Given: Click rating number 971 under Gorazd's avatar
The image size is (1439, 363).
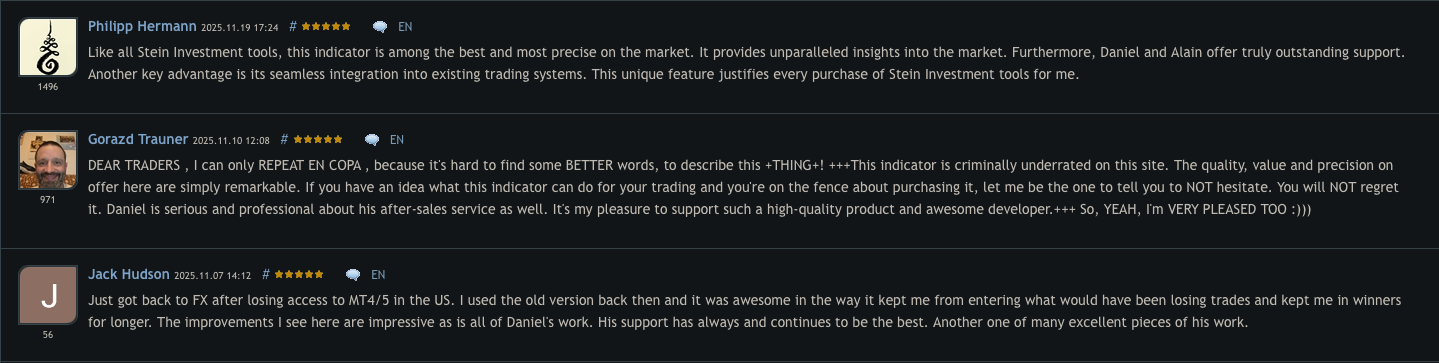Looking at the screenshot, I should (48, 200).
